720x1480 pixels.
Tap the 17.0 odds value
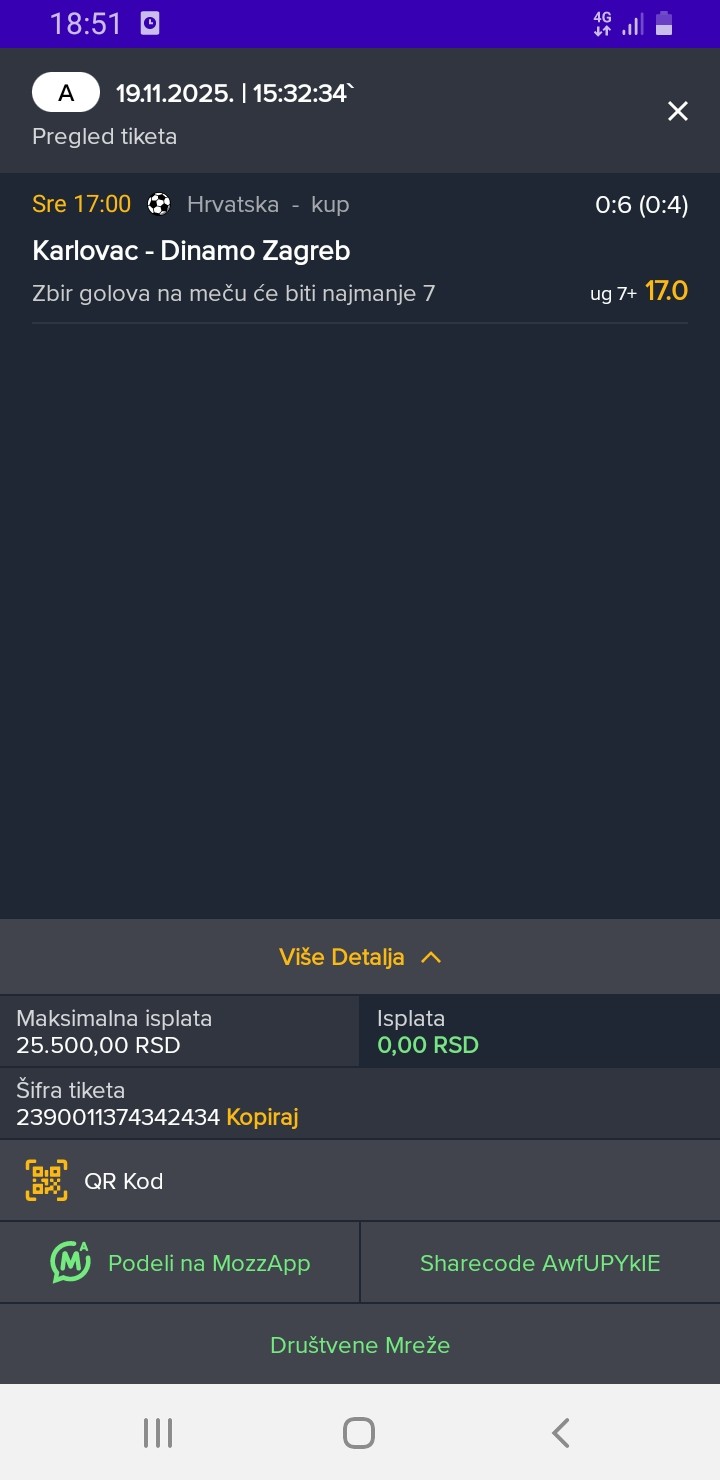click(x=666, y=291)
